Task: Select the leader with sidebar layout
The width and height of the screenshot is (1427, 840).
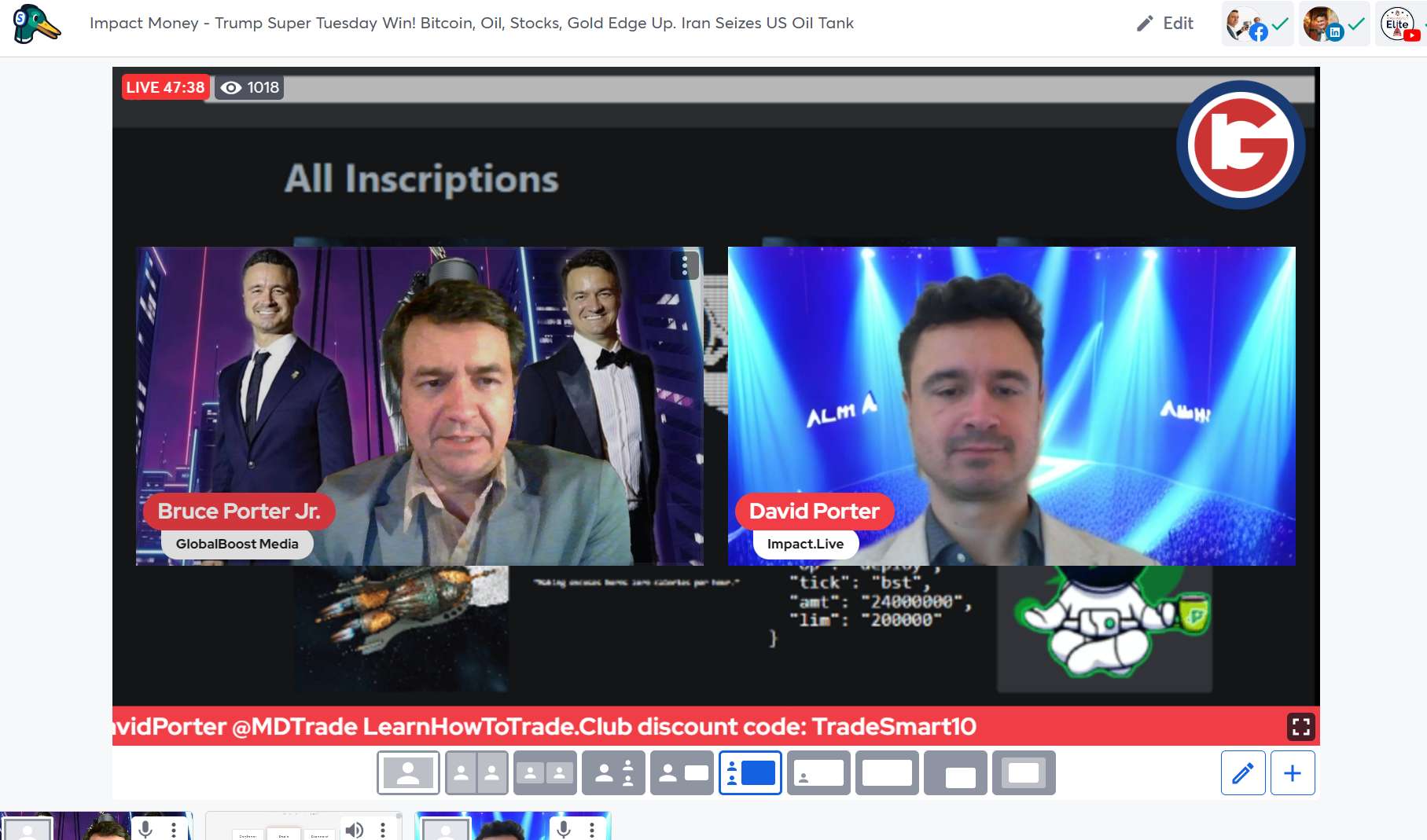Action: [613, 773]
